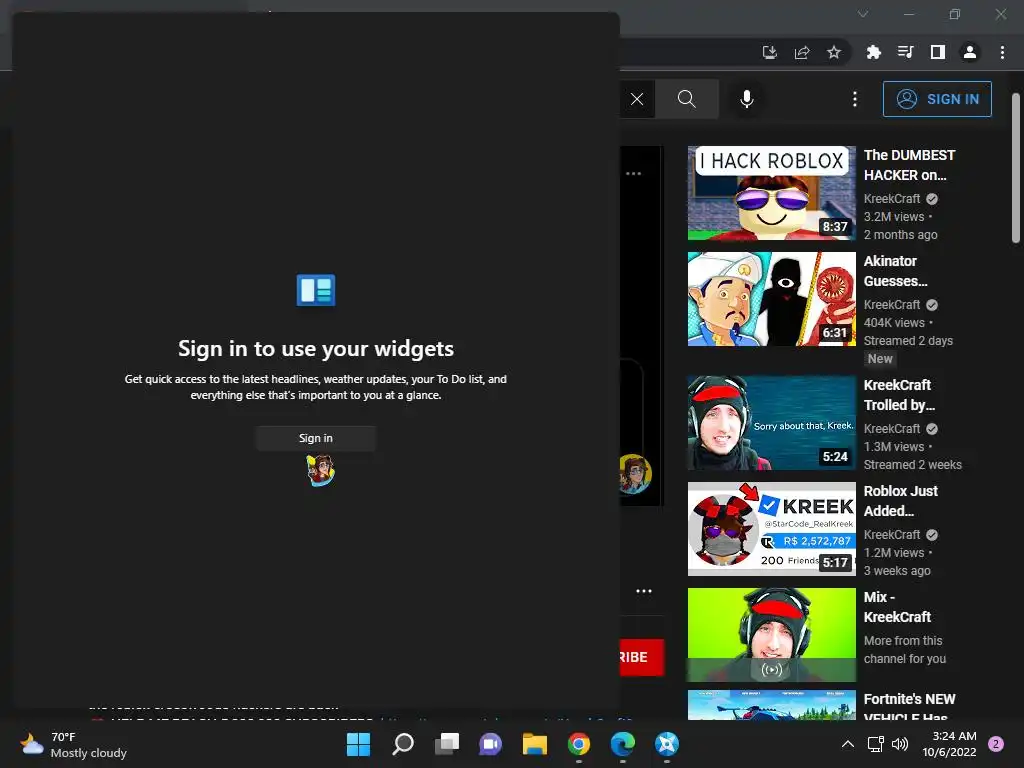1024x768 pixels.
Task: Click the YouTube page vertical scrollbar
Action: [1016, 168]
